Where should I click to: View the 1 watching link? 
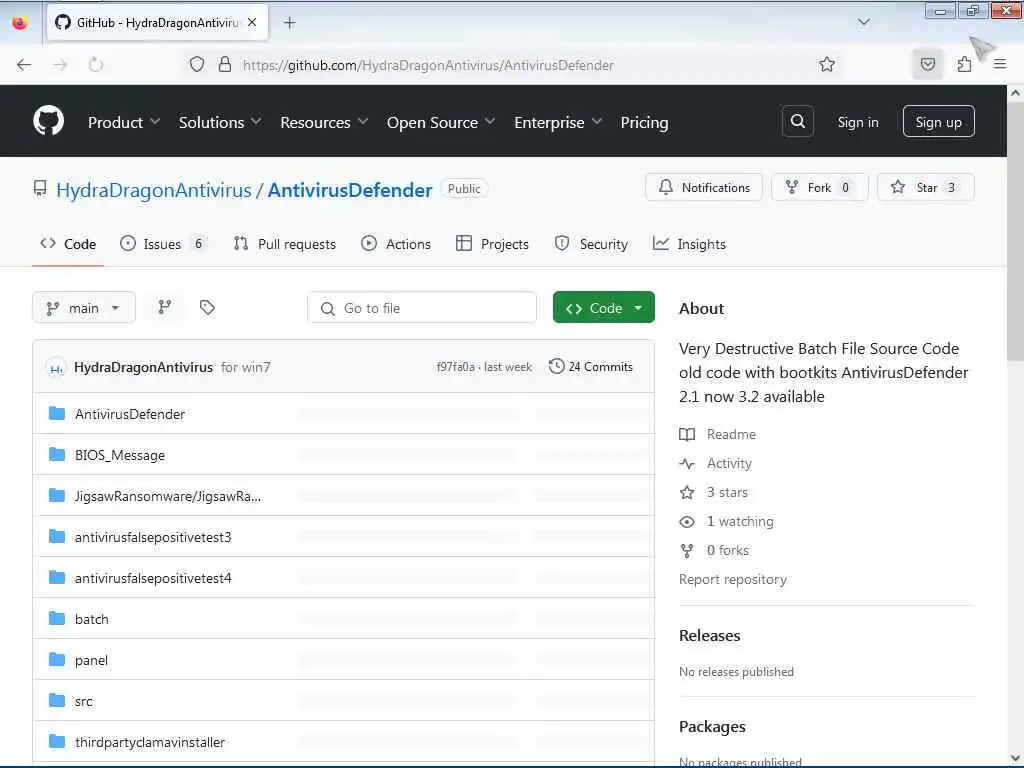pyautogui.click(x=726, y=521)
